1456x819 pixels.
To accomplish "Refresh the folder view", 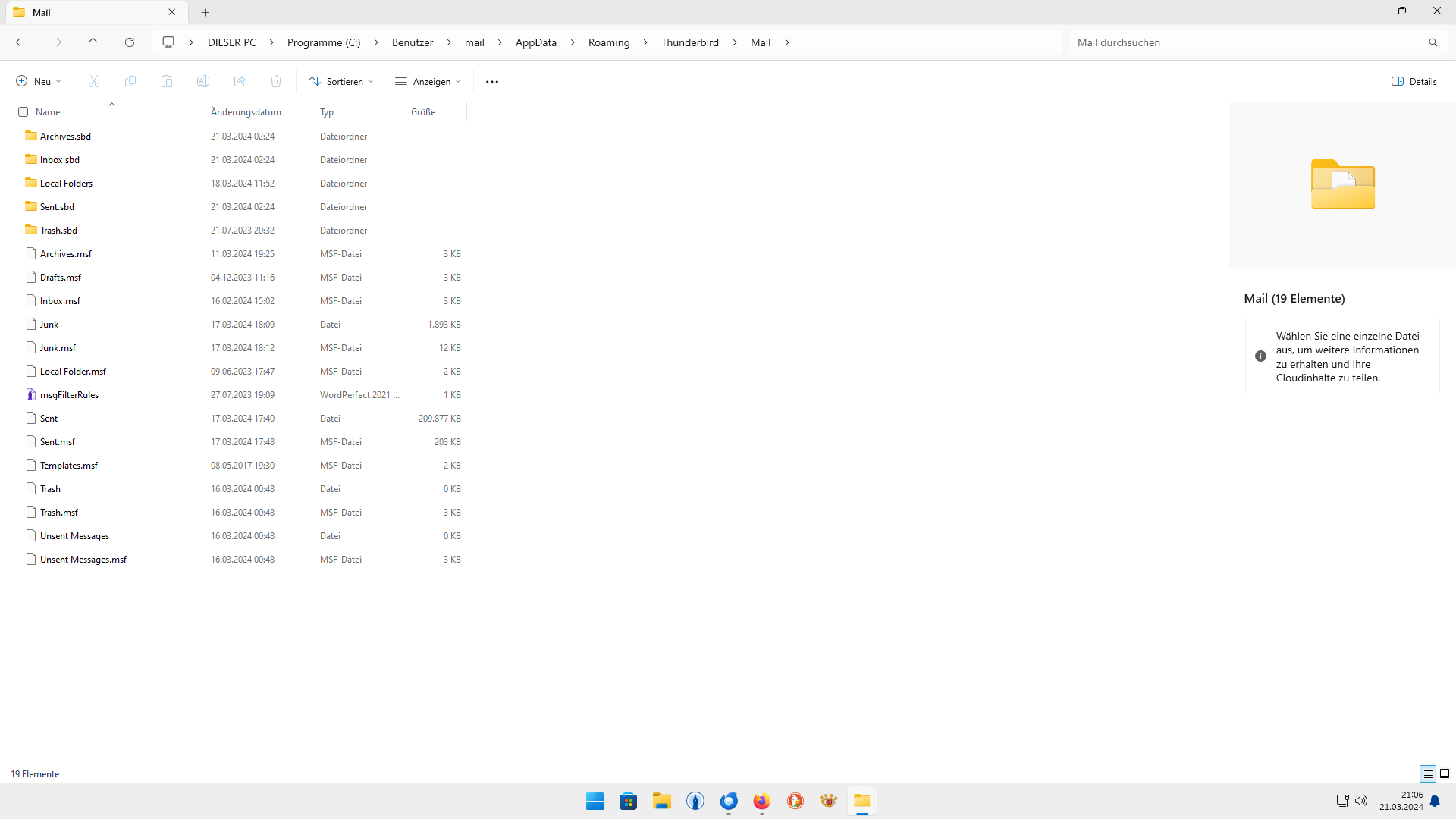I will (x=130, y=42).
